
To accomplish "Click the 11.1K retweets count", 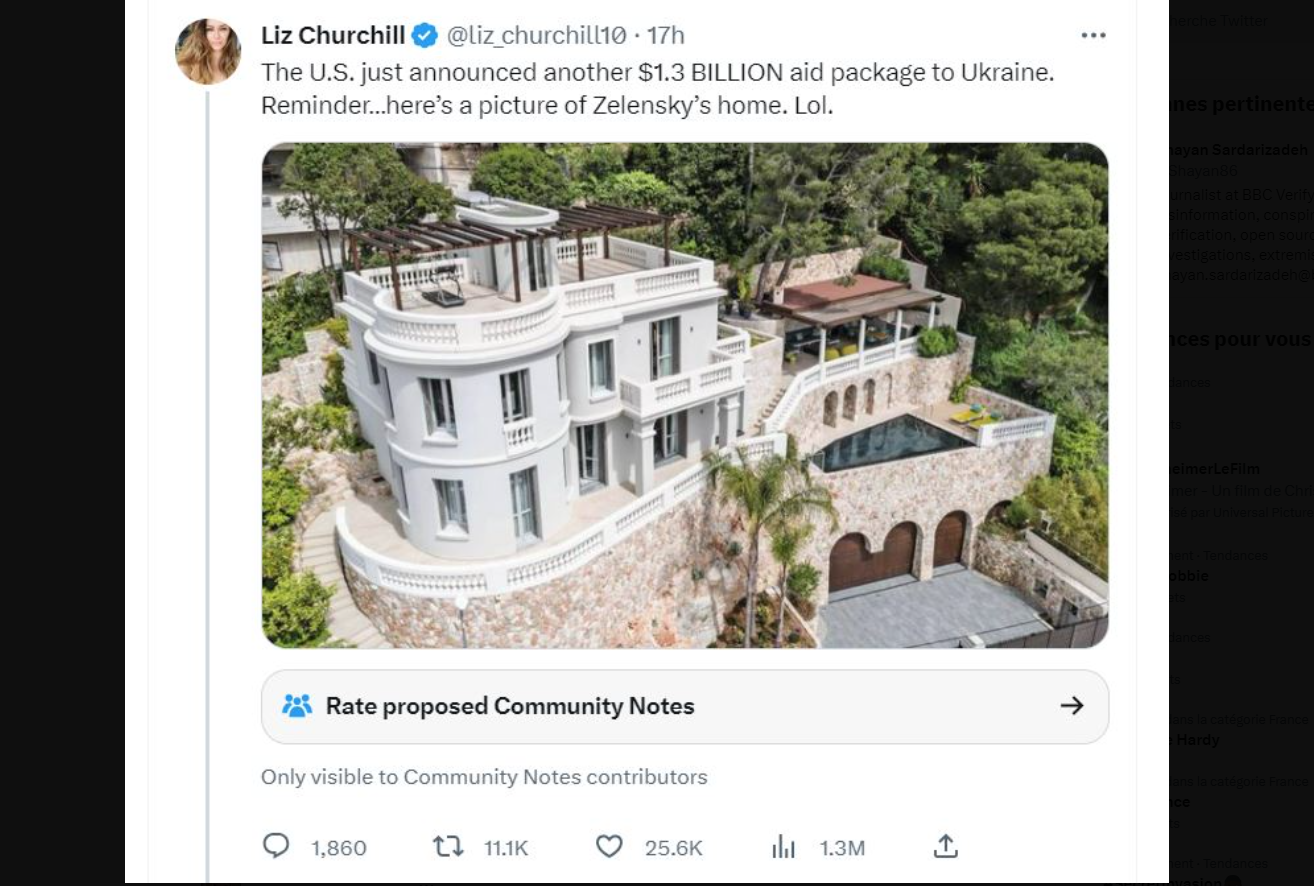I will click(506, 848).
